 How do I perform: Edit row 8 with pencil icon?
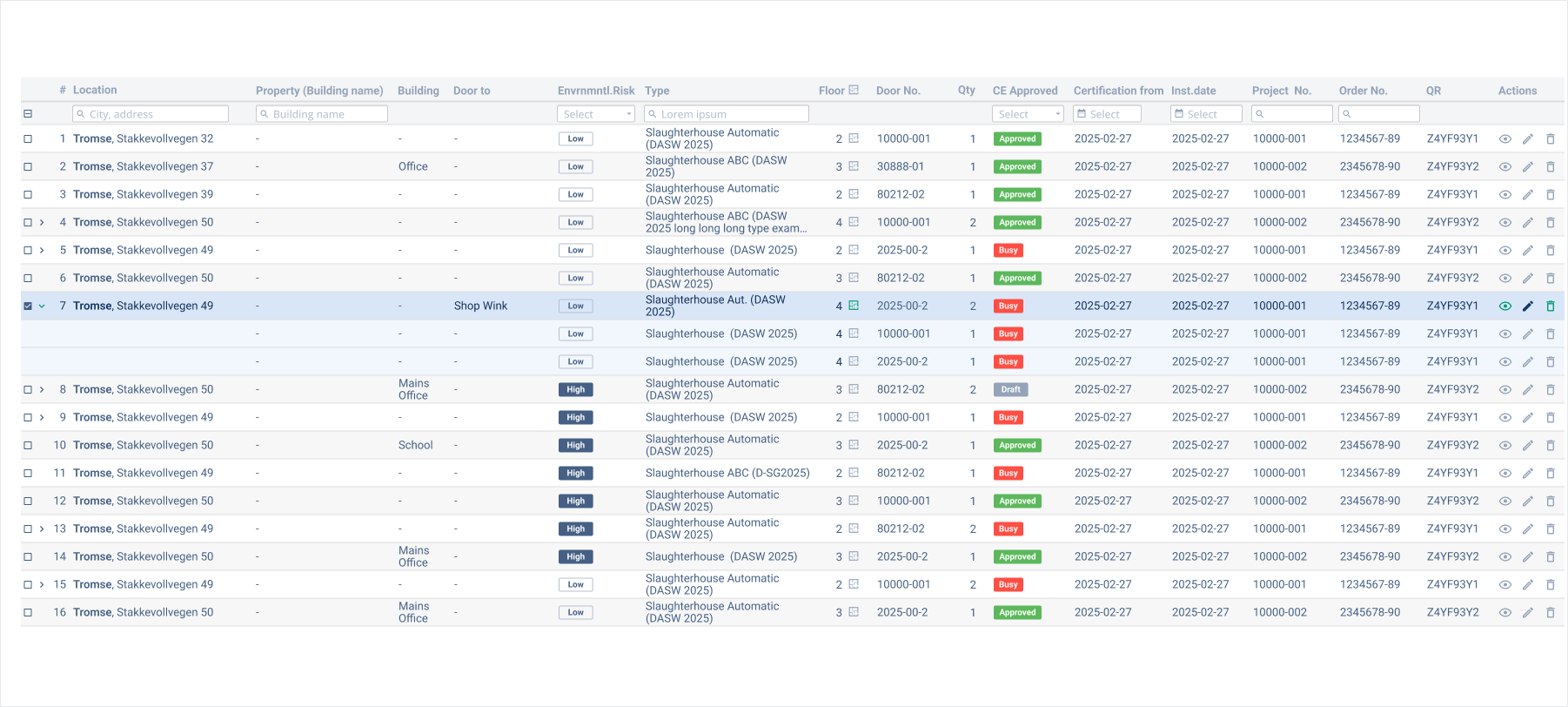(1527, 389)
